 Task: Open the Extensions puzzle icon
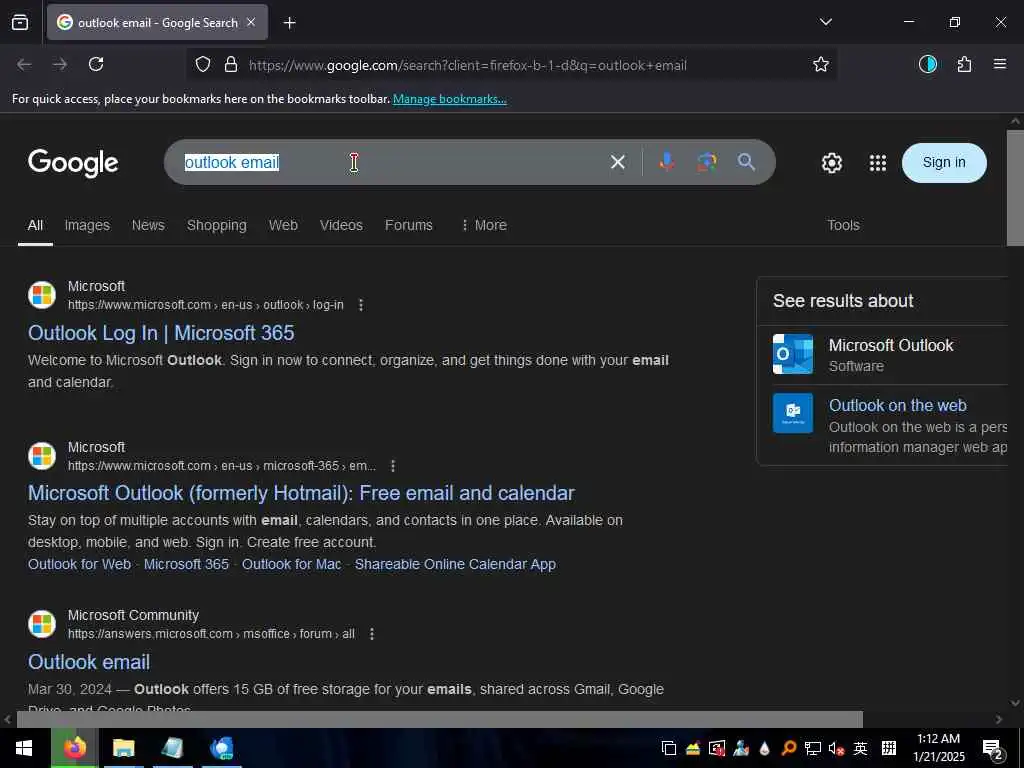(964, 64)
